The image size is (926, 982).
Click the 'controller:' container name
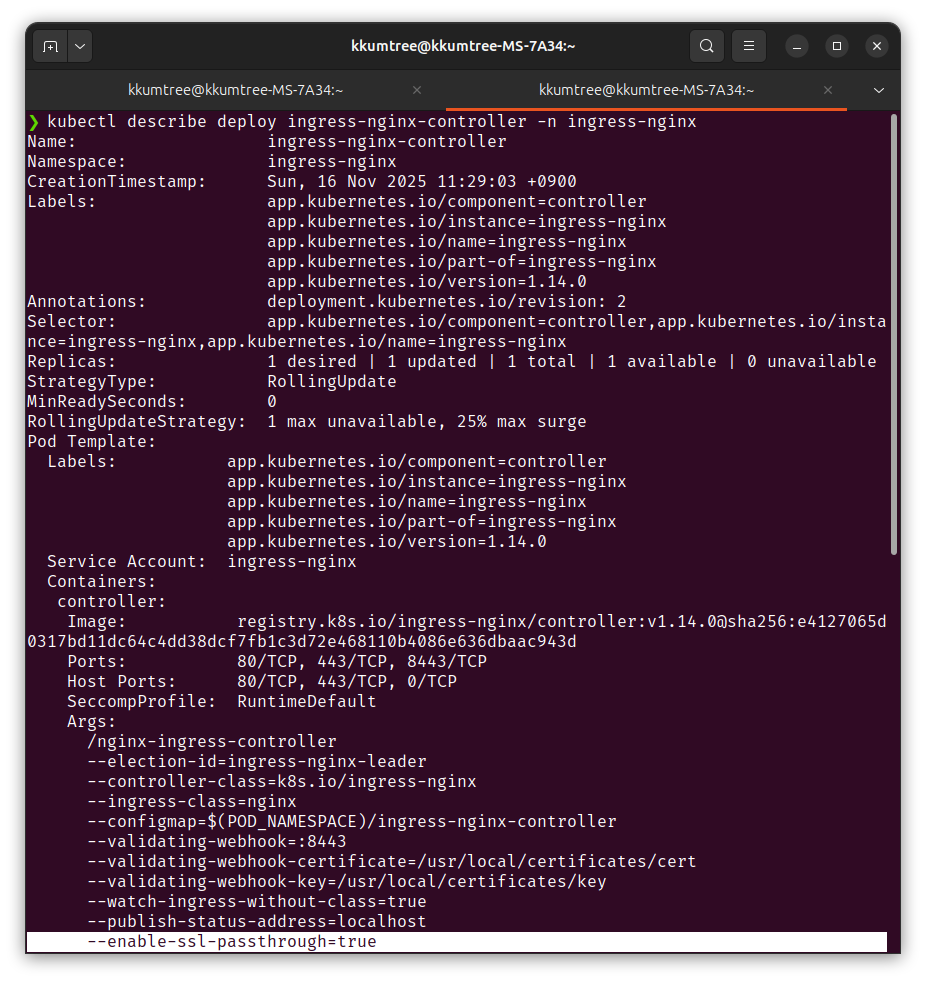tap(111, 601)
